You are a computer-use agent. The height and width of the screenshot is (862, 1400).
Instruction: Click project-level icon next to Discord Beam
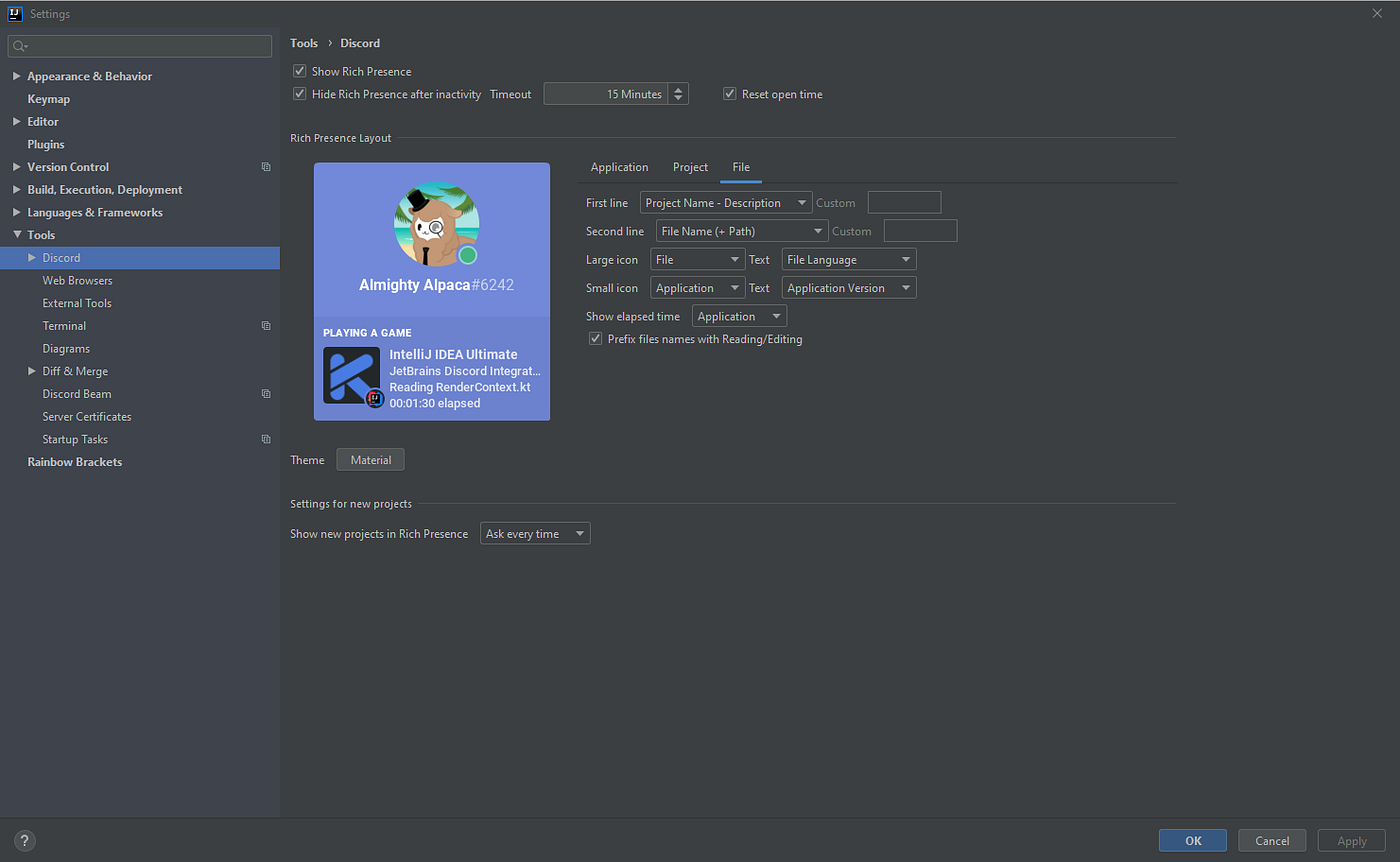266,394
